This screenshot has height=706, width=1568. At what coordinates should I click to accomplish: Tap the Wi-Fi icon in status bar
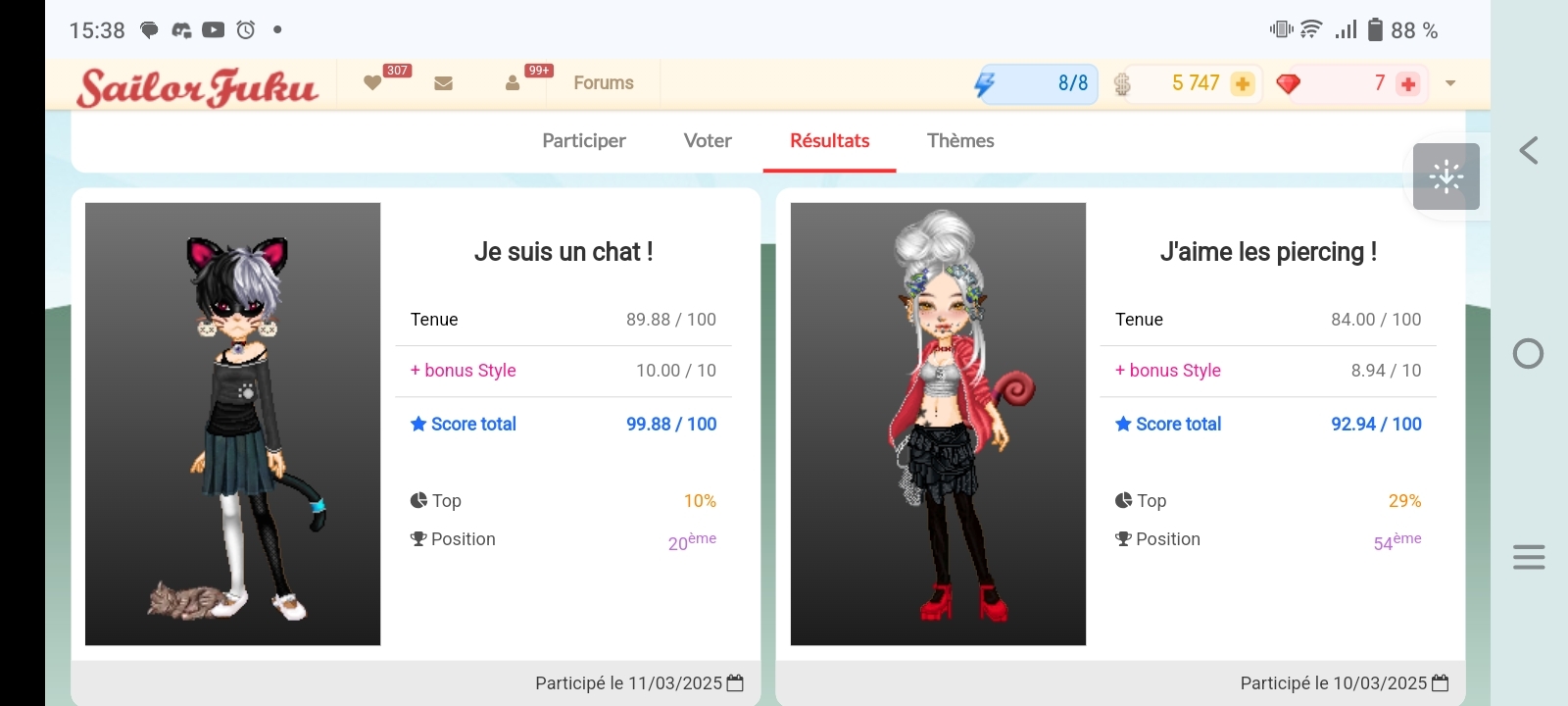(1310, 29)
